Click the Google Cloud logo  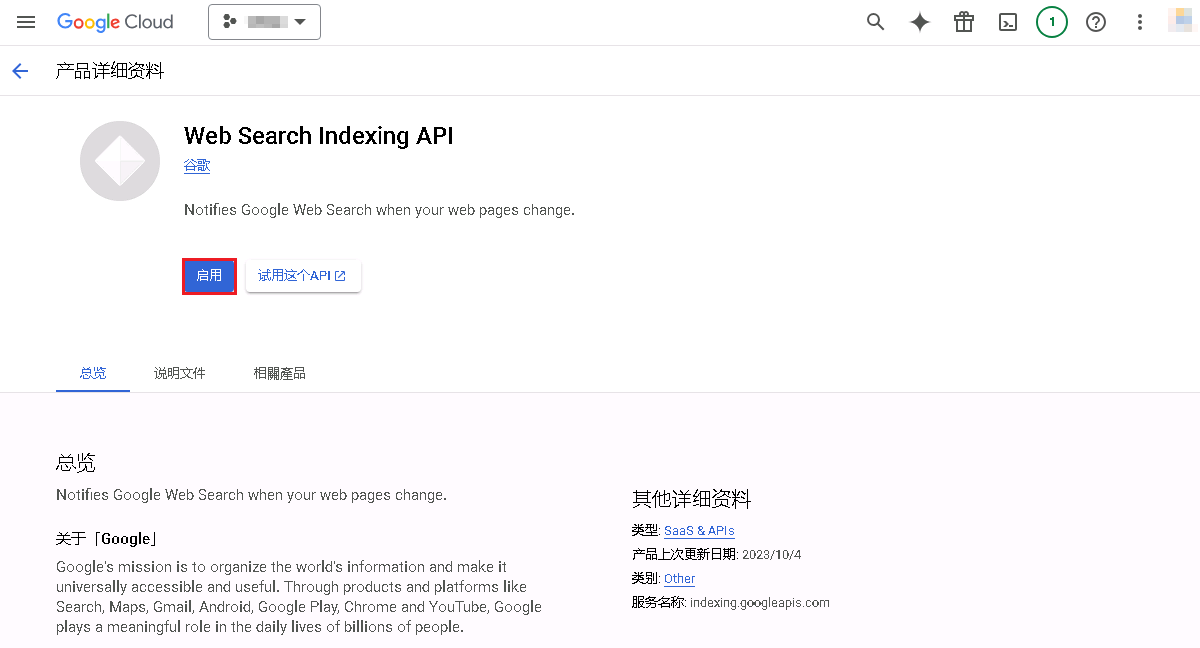click(115, 22)
